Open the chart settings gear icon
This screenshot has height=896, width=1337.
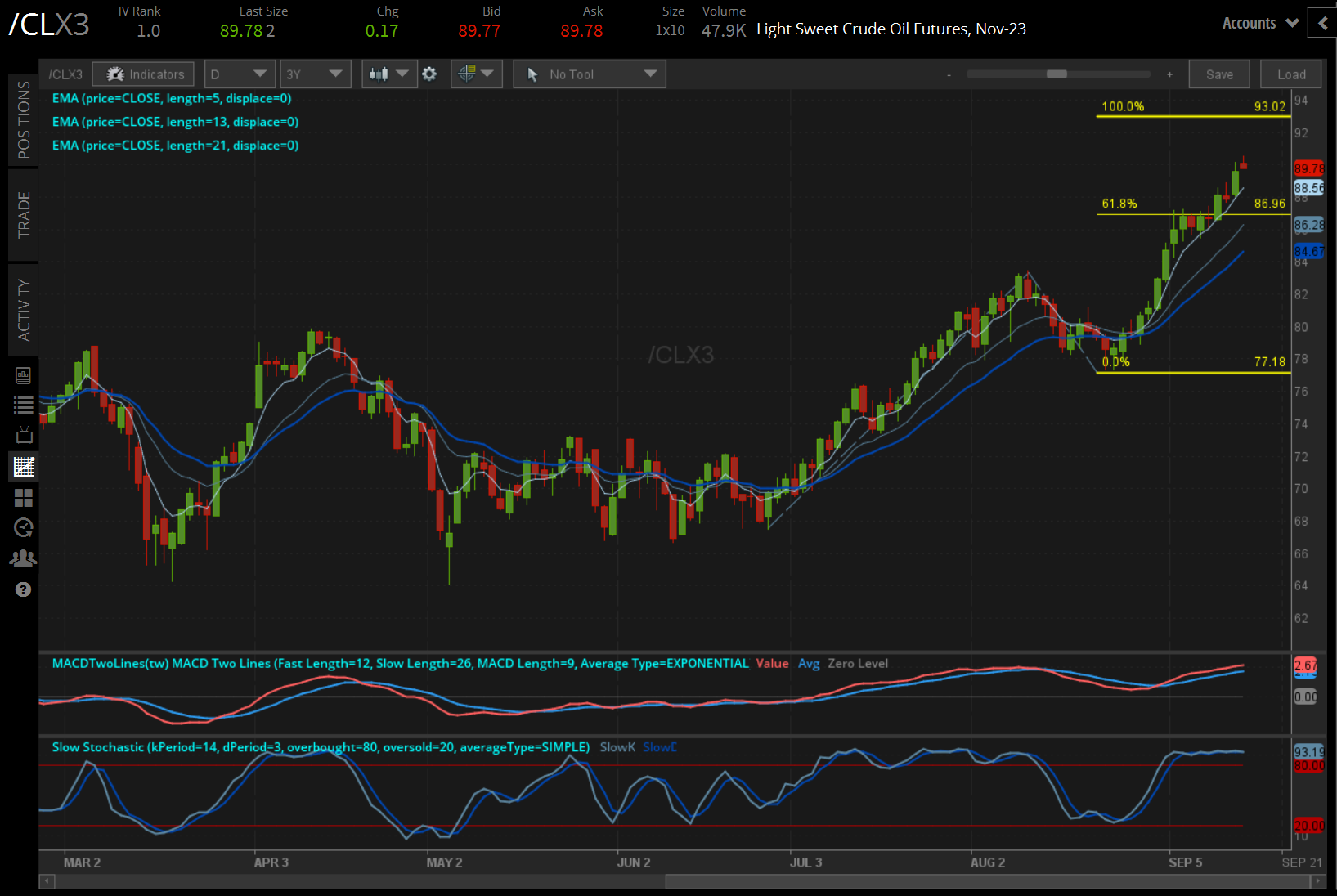(x=429, y=74)
